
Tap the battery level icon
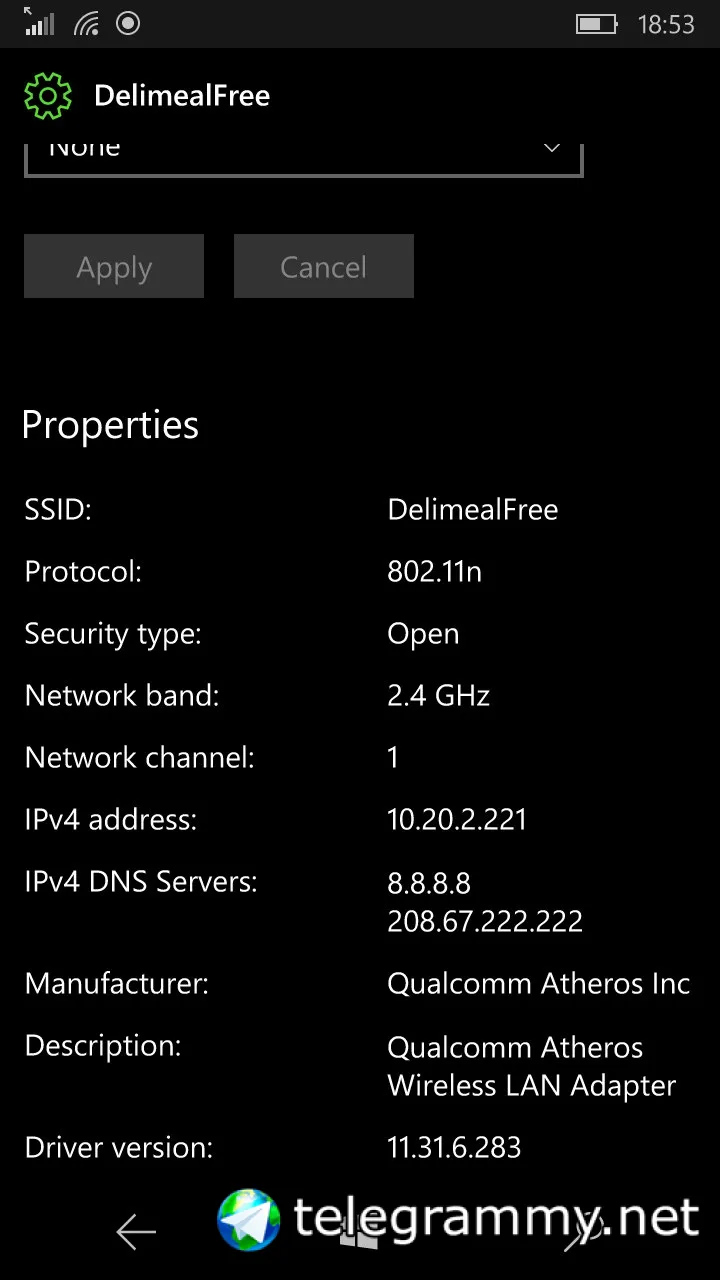[x=596, y=24]
